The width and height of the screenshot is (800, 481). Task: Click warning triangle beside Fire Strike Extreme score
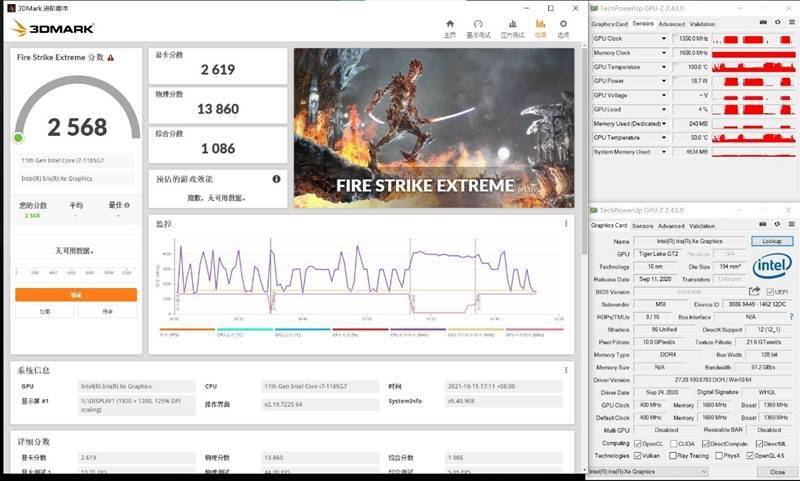pos(111,58)
